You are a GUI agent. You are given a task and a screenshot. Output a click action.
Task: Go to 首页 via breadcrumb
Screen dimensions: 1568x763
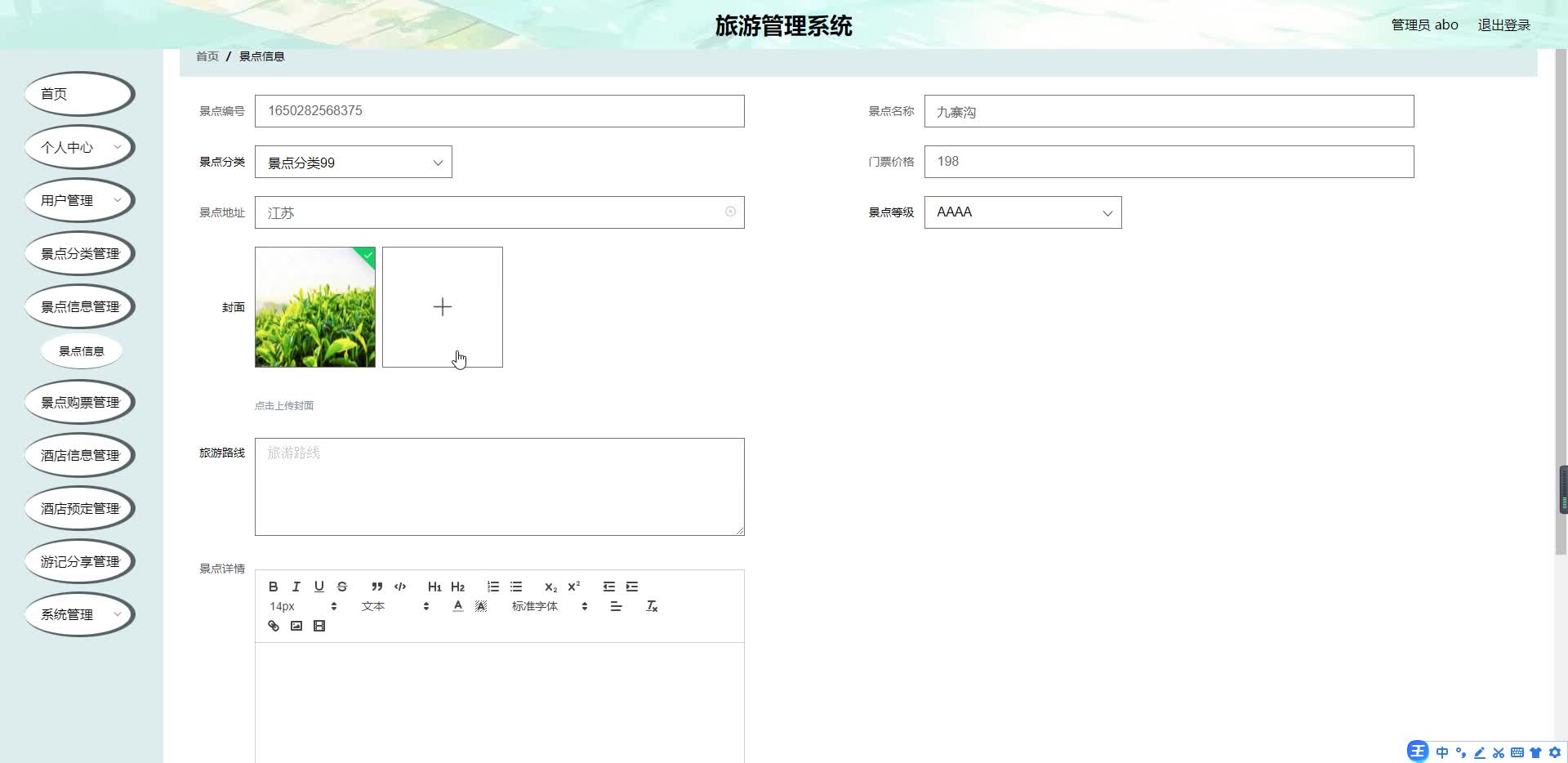[x=207, y=56]
